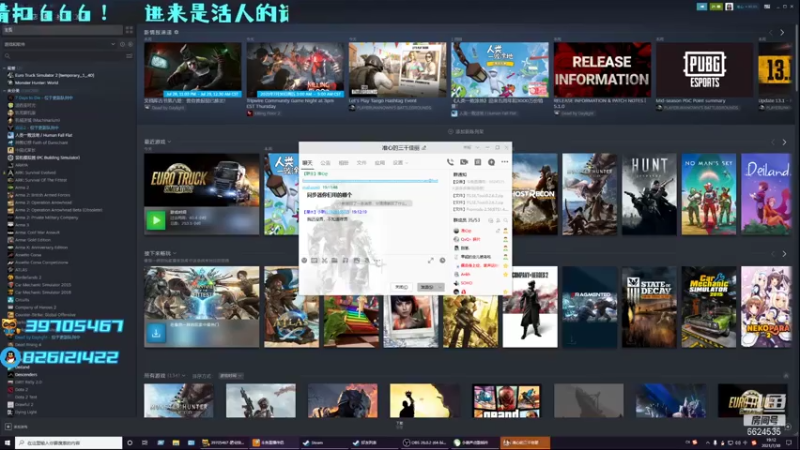The width and height of the screenshot is (800, 450).
Task: Click add shelf button in Steam
Action: point(466,132)
